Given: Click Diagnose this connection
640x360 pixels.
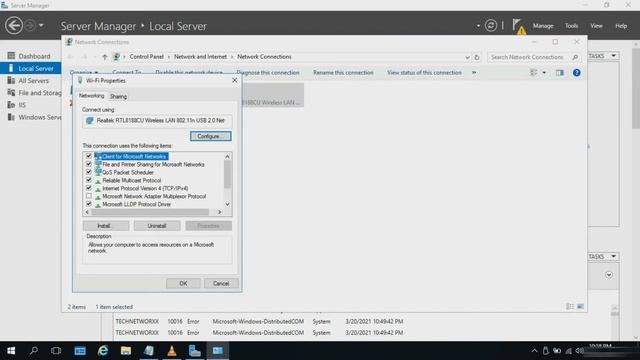Looking at the screenshot, I should point(268,73).
